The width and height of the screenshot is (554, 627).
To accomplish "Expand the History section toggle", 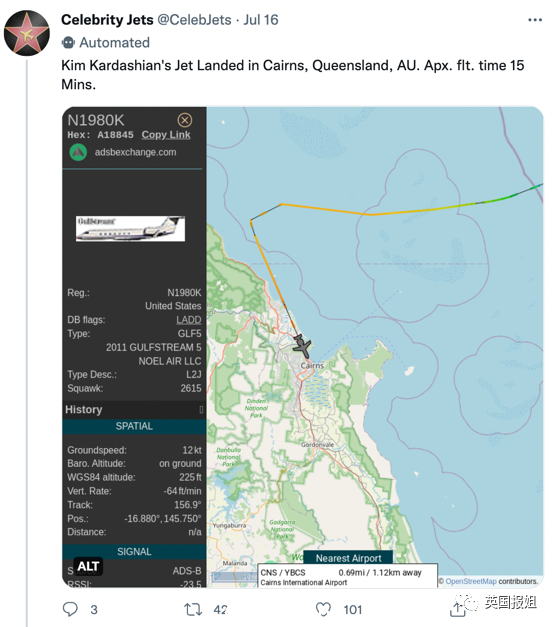I will click(x=201, y=409).
